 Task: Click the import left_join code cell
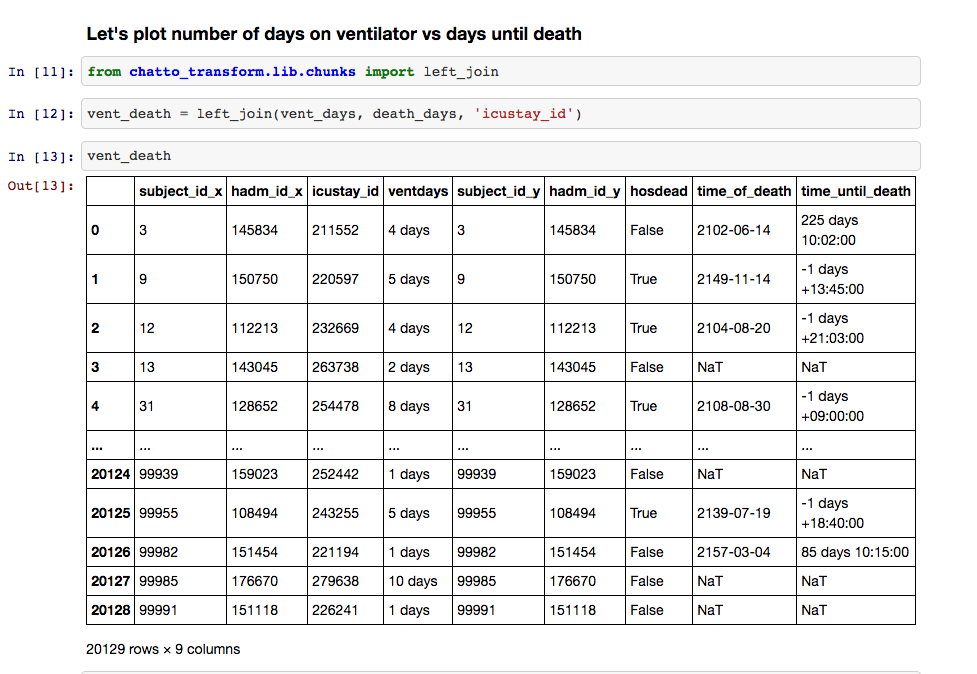[x=500, y=72]
